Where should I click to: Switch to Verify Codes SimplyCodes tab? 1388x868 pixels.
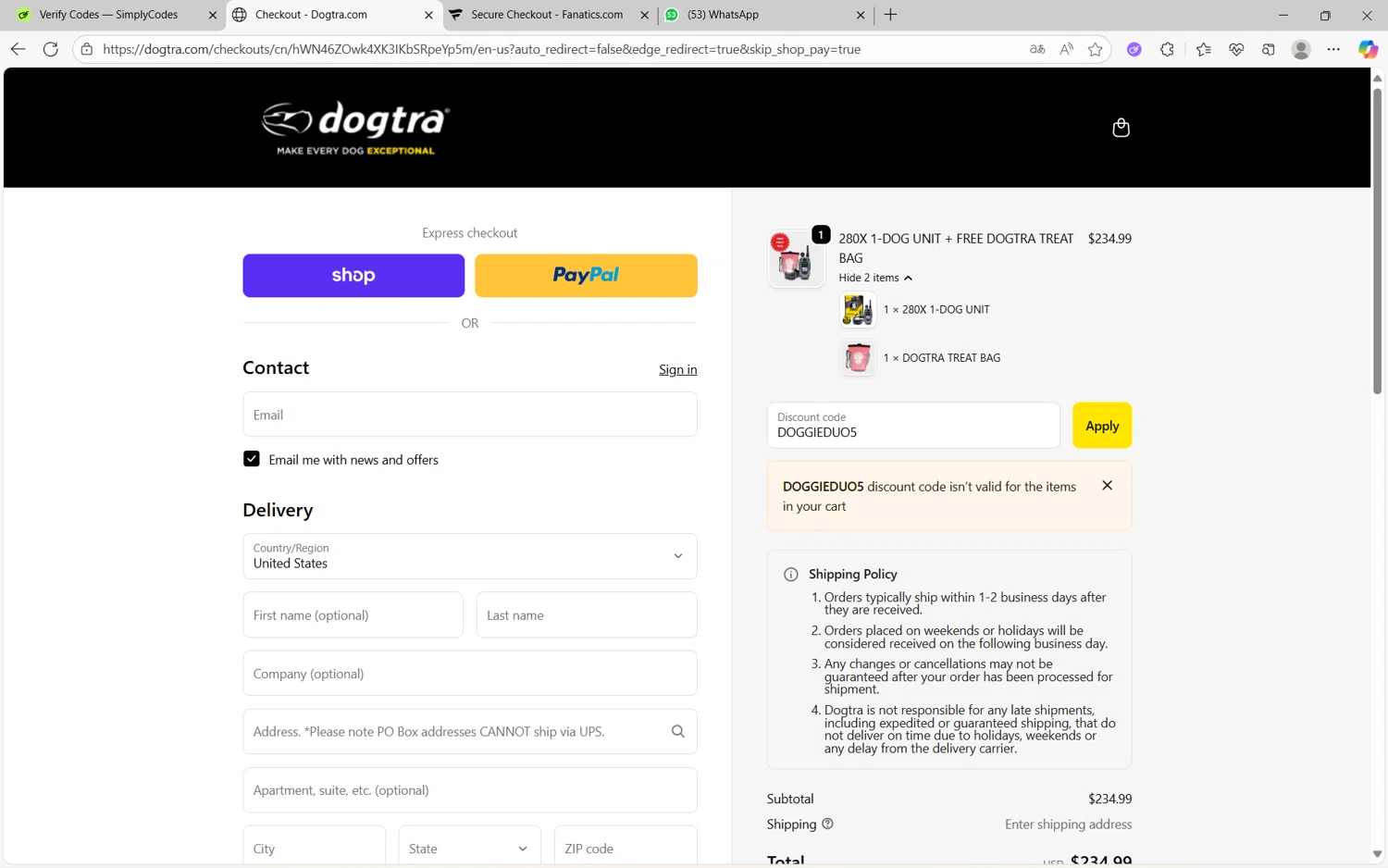[x=108, y=15]
